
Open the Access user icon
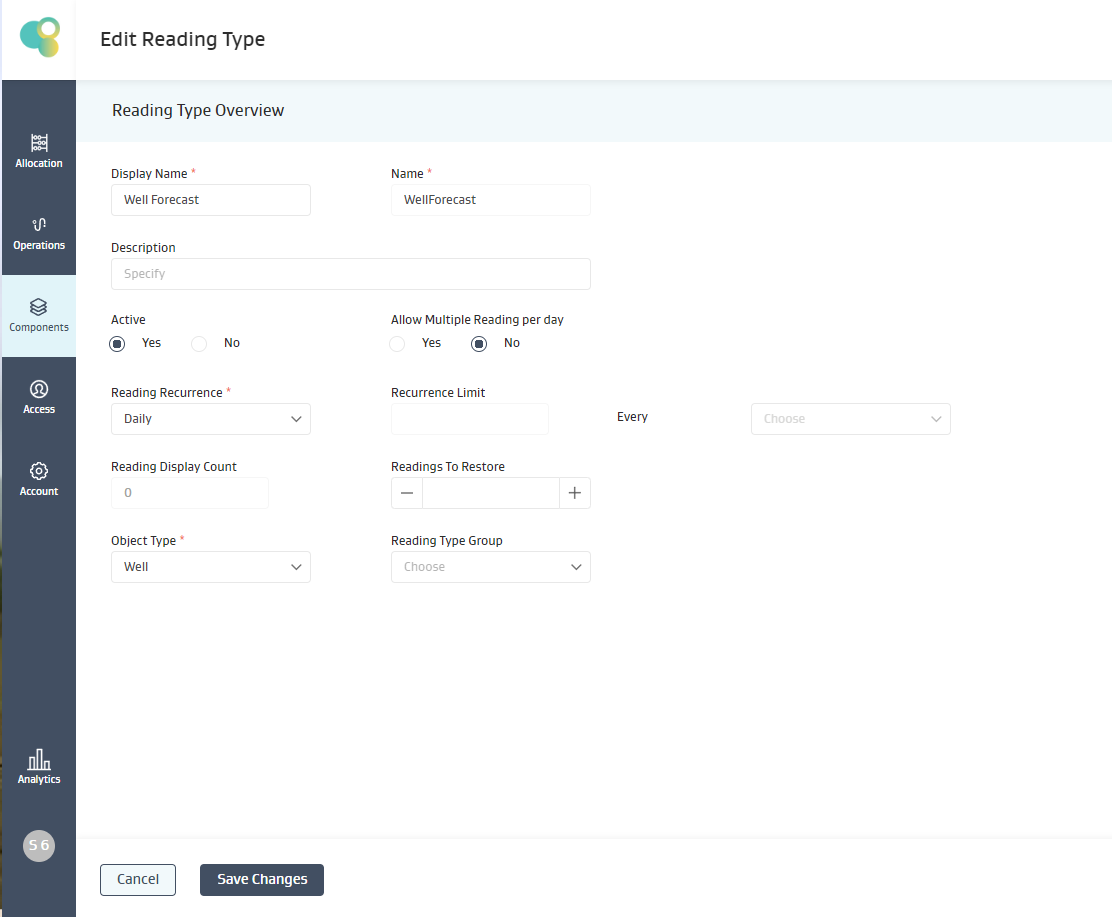coord(39,389)
